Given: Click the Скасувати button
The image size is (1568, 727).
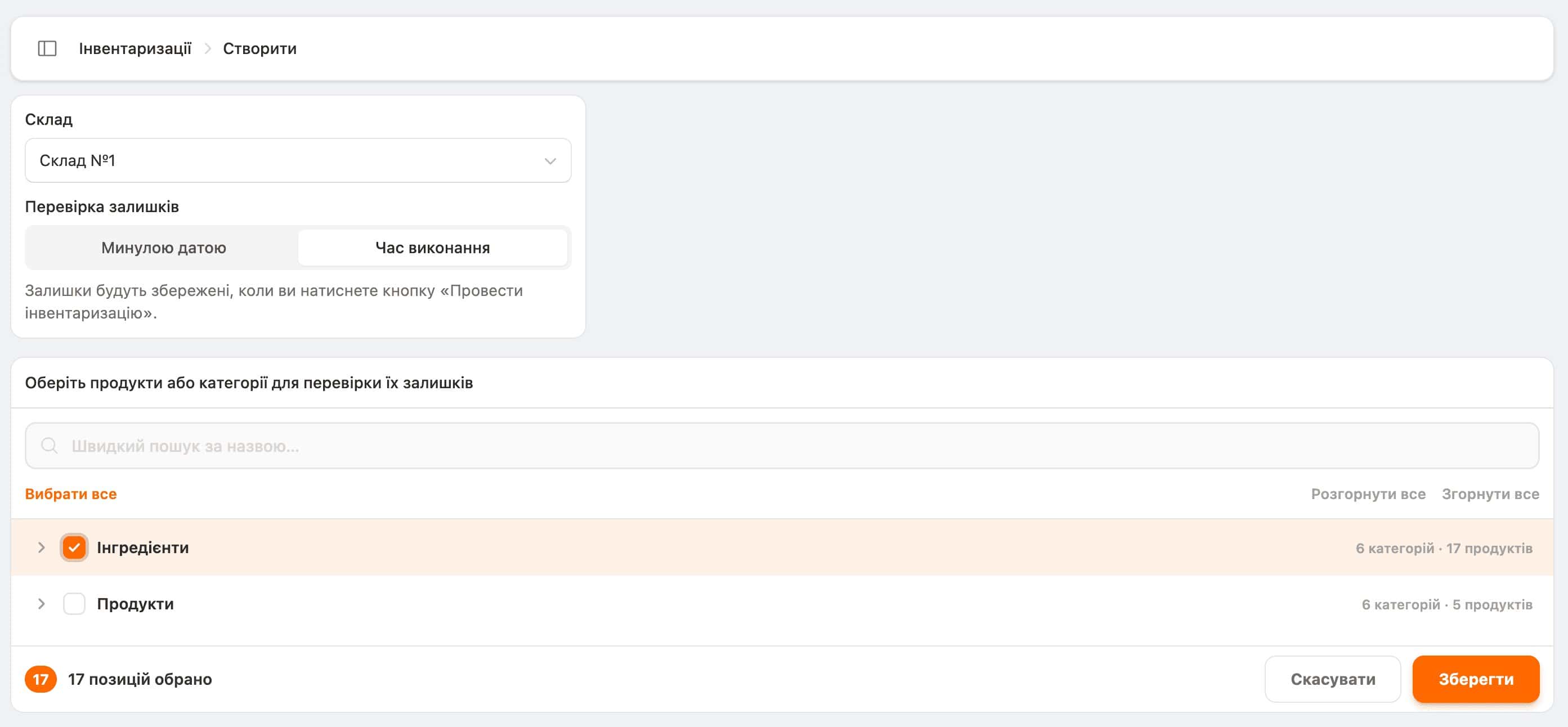Looking at the screenshot, I should [1333, 679].
